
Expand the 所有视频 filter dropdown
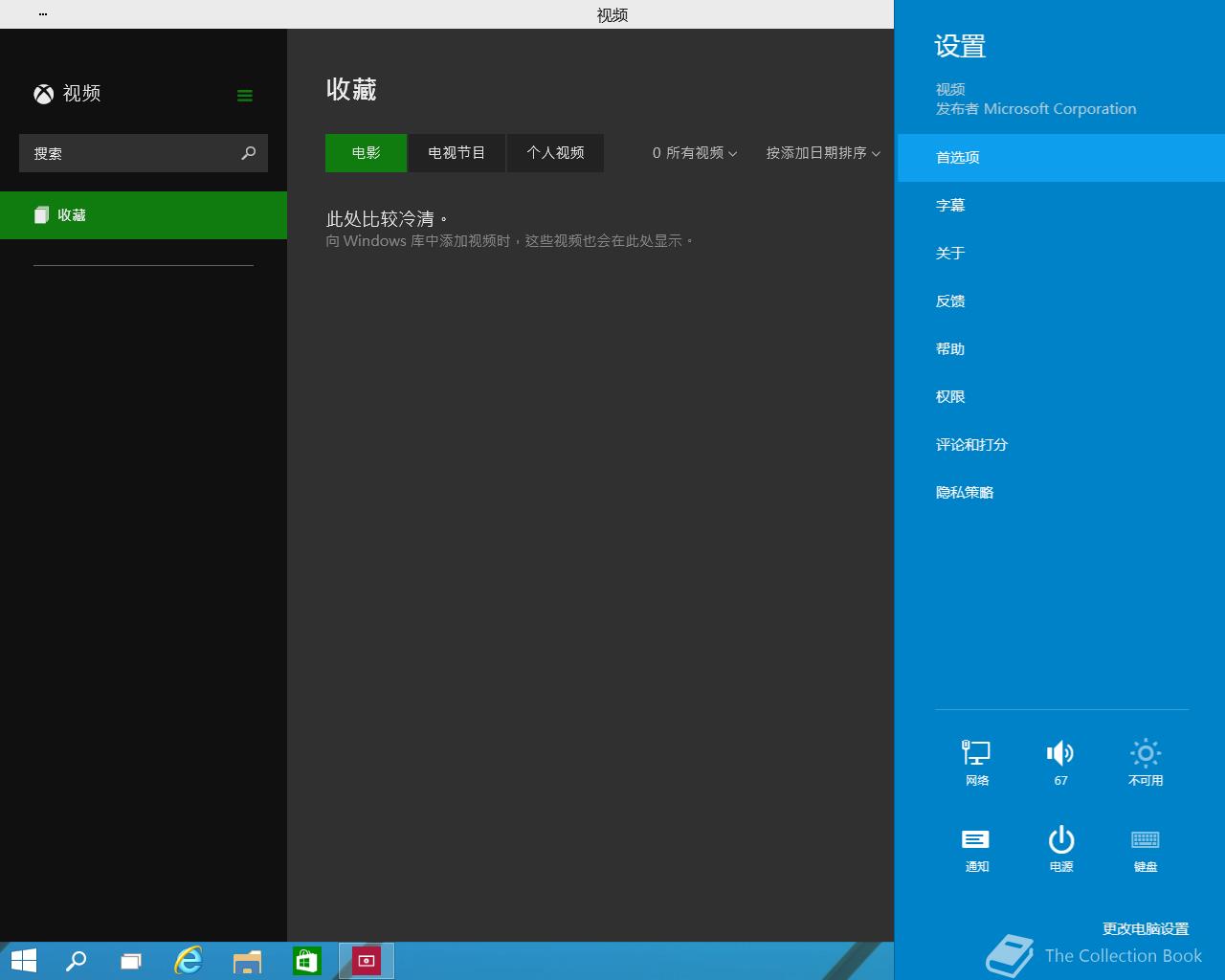click(x=695, y=153)
